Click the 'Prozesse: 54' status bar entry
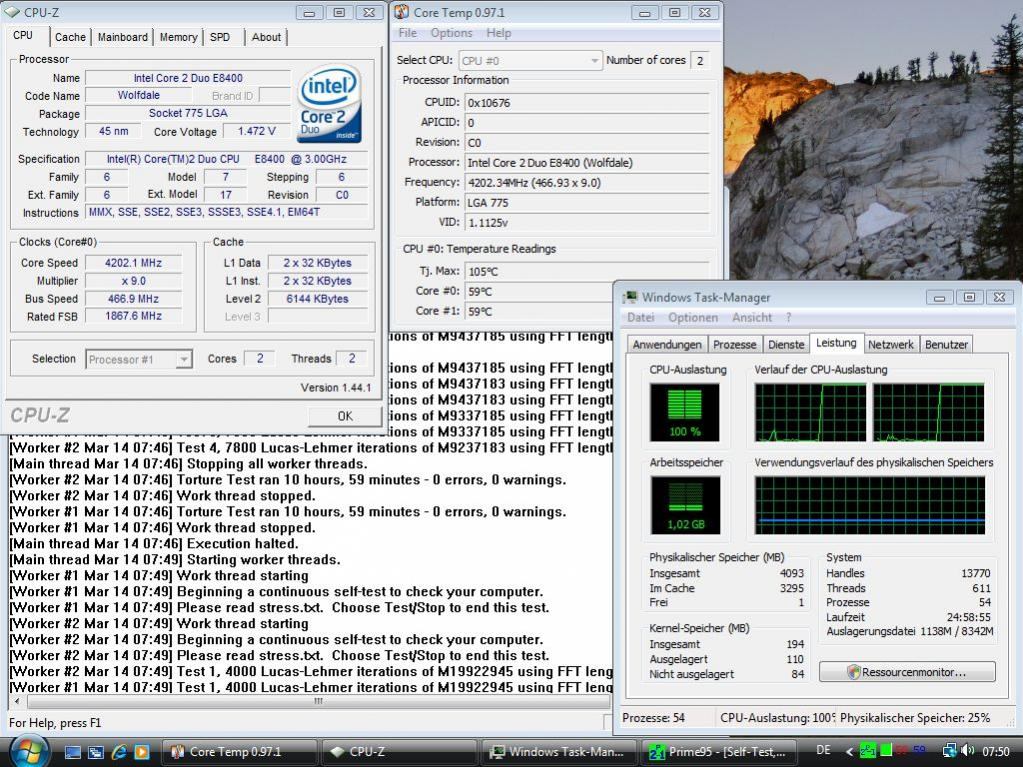 653,718
